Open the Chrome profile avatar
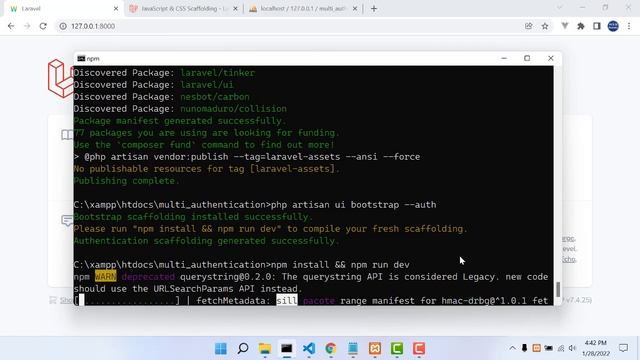The height and width of the screenshot is (360, 640). coord(613,26)
